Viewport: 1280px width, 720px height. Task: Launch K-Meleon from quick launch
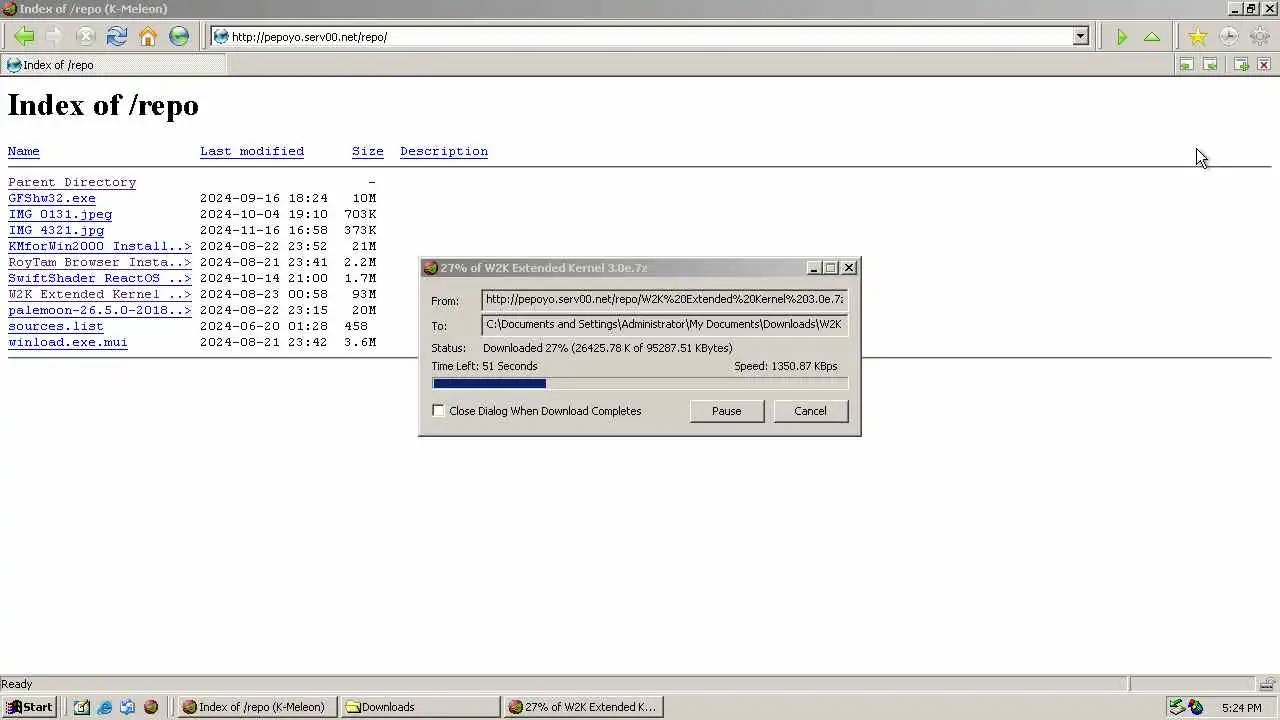click(x=151, y=707)
